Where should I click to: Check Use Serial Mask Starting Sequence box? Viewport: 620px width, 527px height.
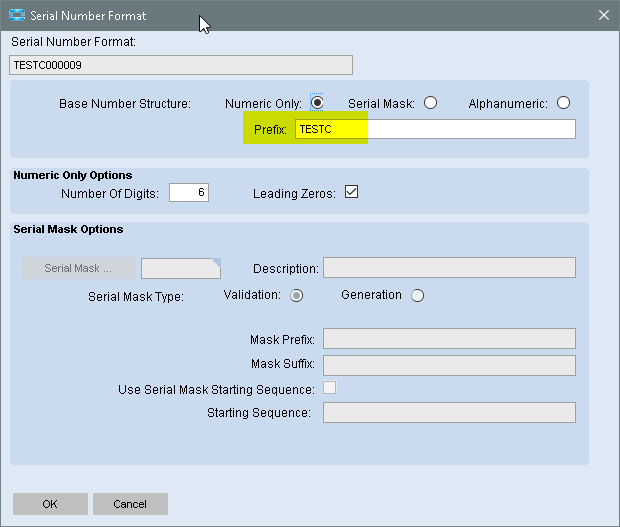point(329,387)
